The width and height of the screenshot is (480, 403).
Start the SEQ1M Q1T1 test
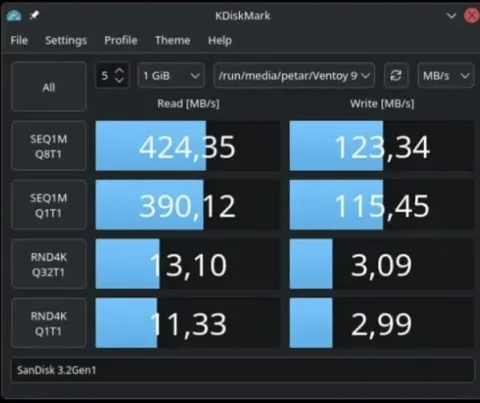[49, 205]
